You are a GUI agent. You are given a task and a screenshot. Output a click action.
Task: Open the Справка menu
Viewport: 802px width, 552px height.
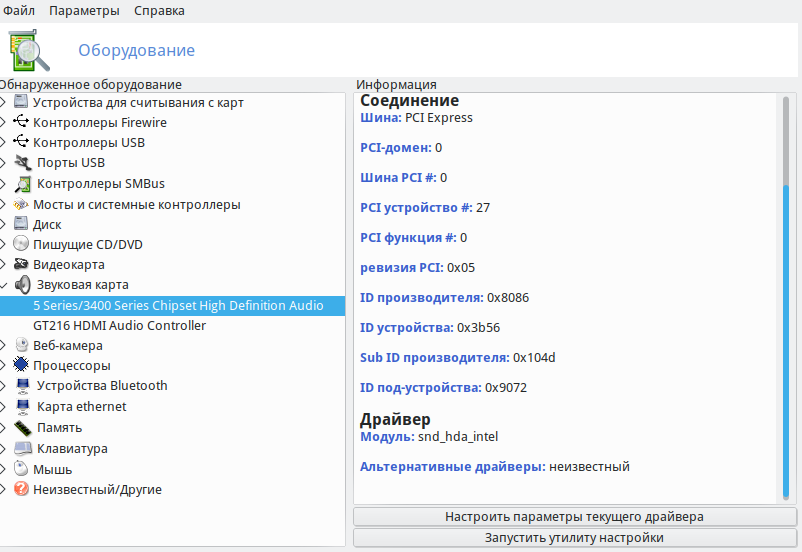[x=159, y=10]
